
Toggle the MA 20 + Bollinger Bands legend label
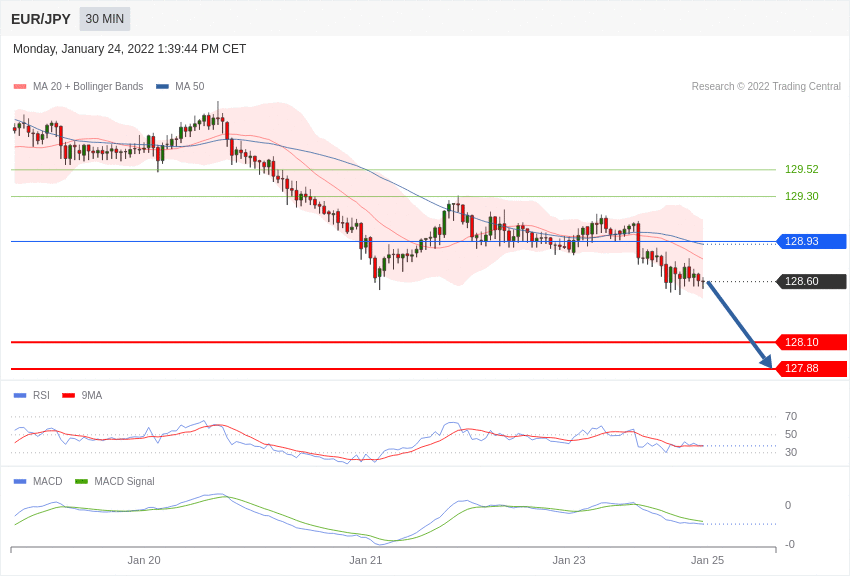pos(88,86)
